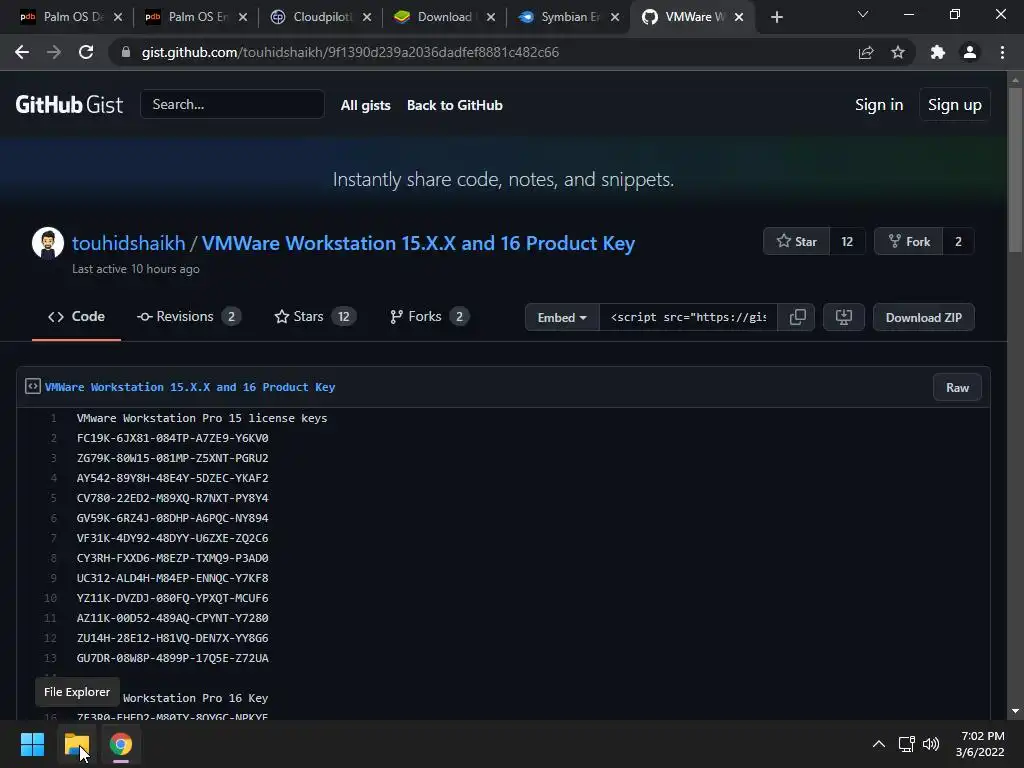Screen dimensions: 1024x768
Task: View the star count 12
Action: (847, 242)
